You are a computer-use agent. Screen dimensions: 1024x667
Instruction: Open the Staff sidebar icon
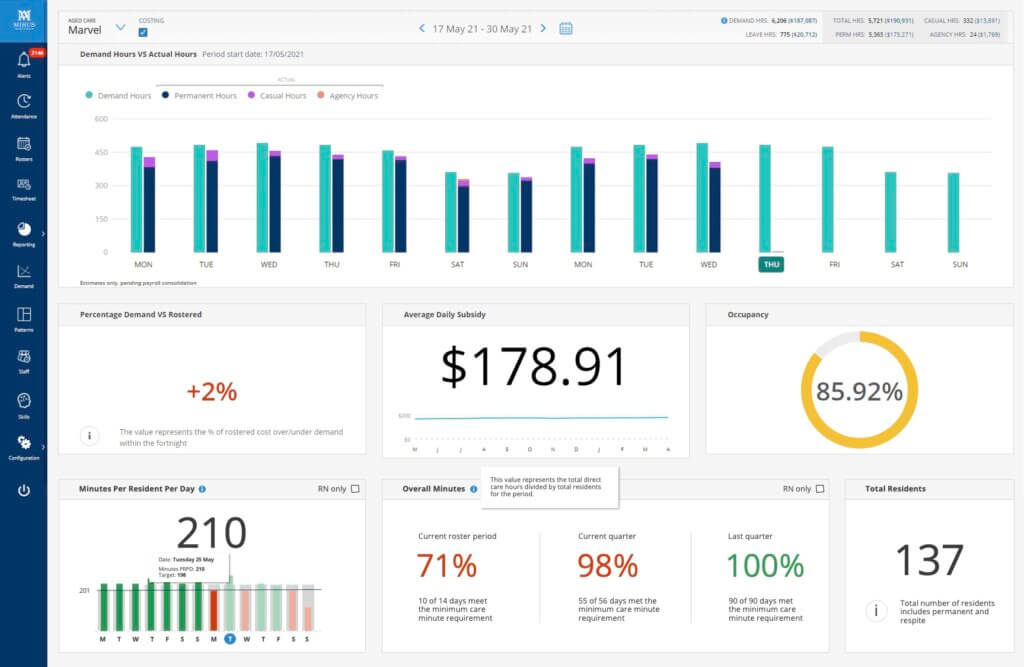(24, 358)
